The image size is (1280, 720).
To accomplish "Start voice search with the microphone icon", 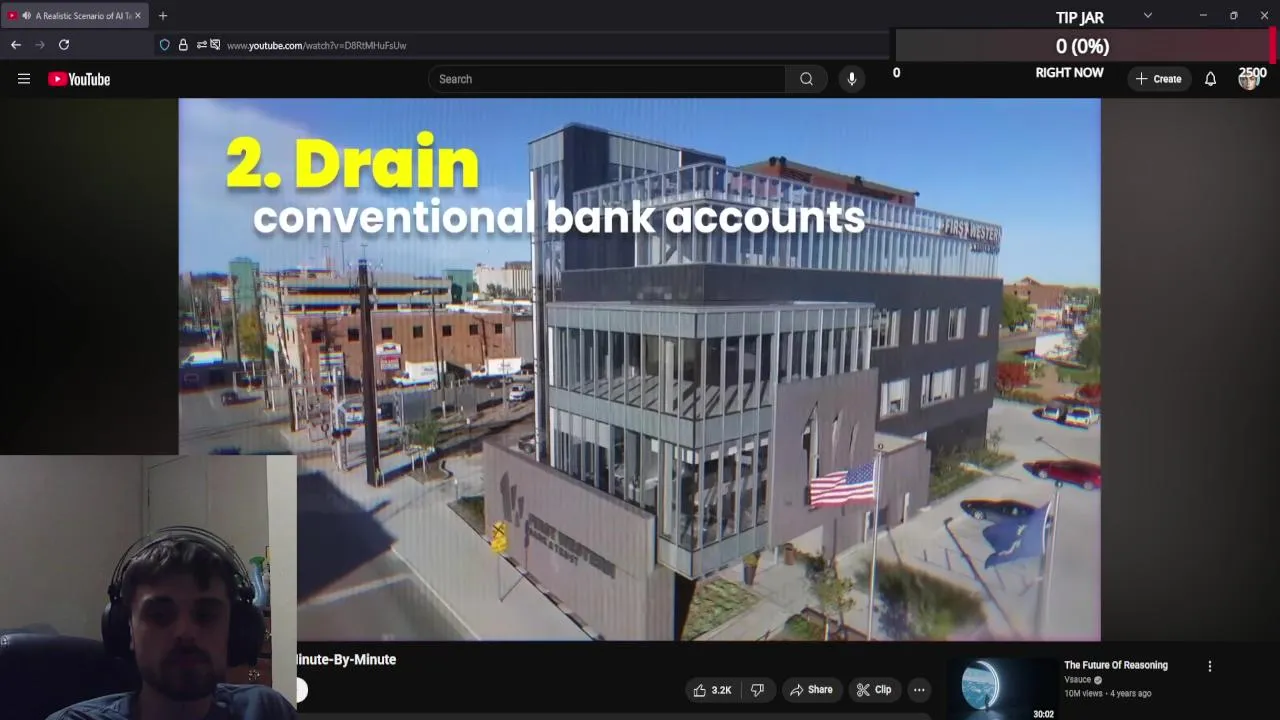I will tap(851, 79).
